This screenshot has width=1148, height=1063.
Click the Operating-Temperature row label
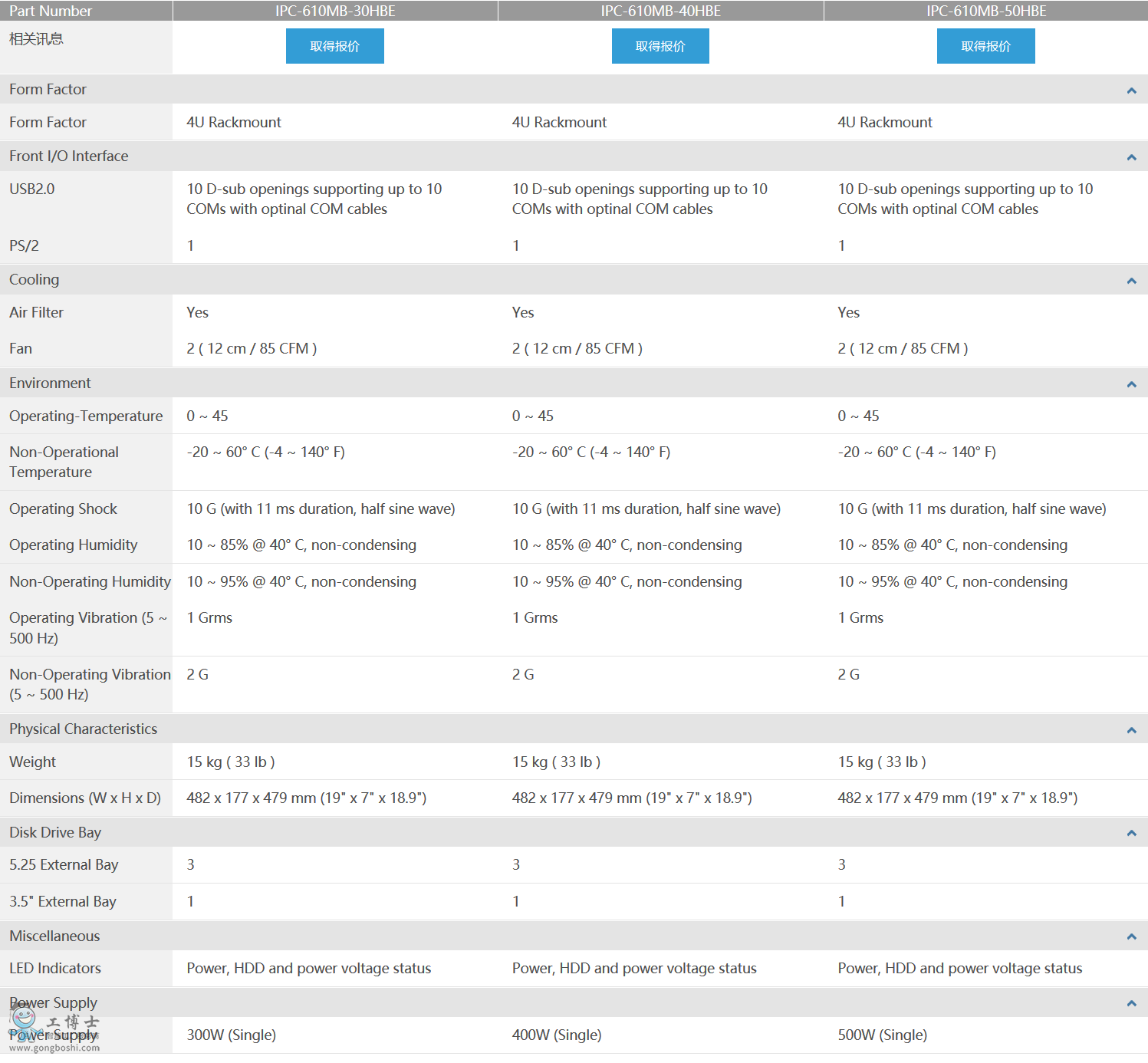point(86,416)
